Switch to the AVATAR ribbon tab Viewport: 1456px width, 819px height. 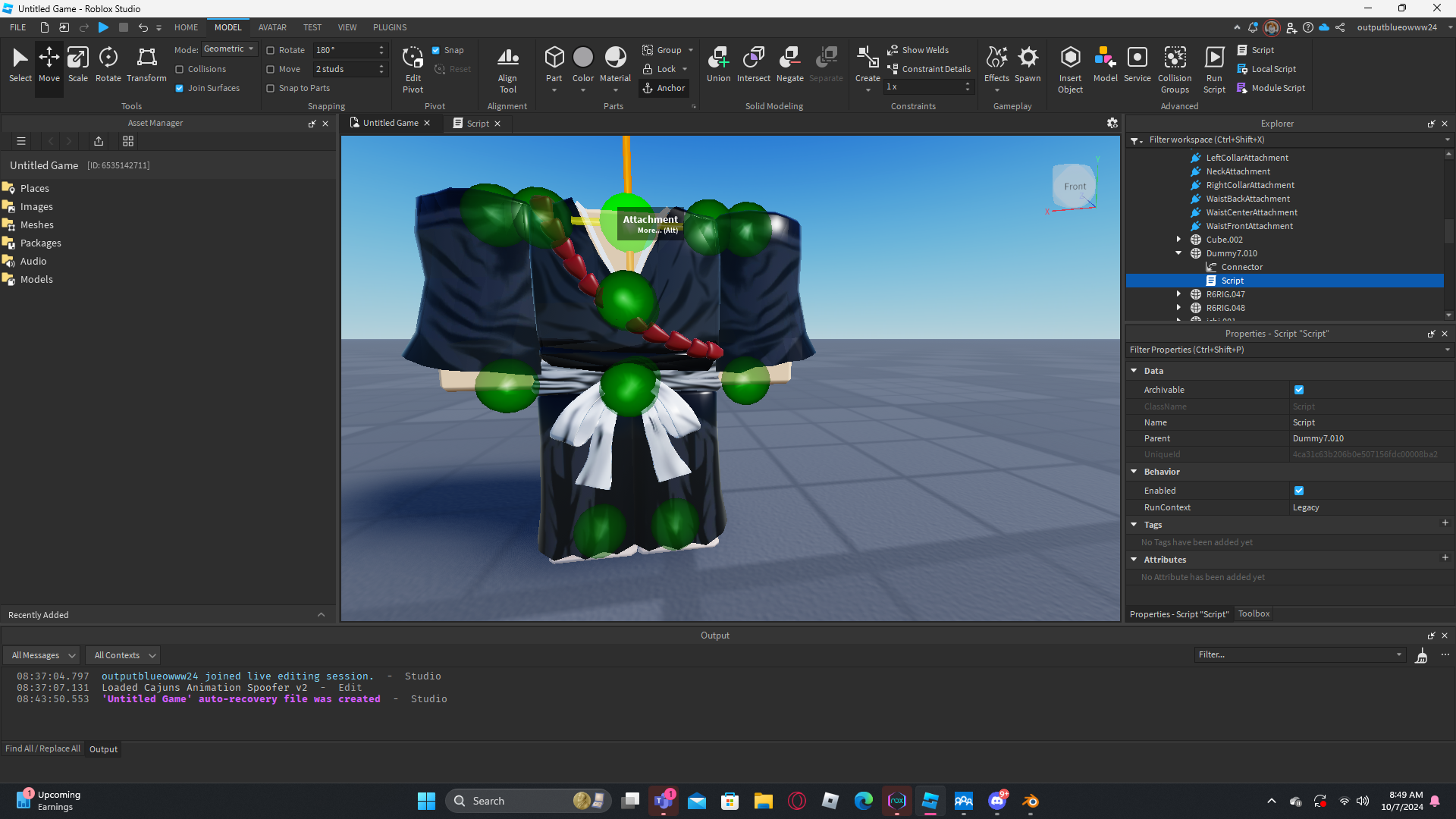click(x=271, y=27)
